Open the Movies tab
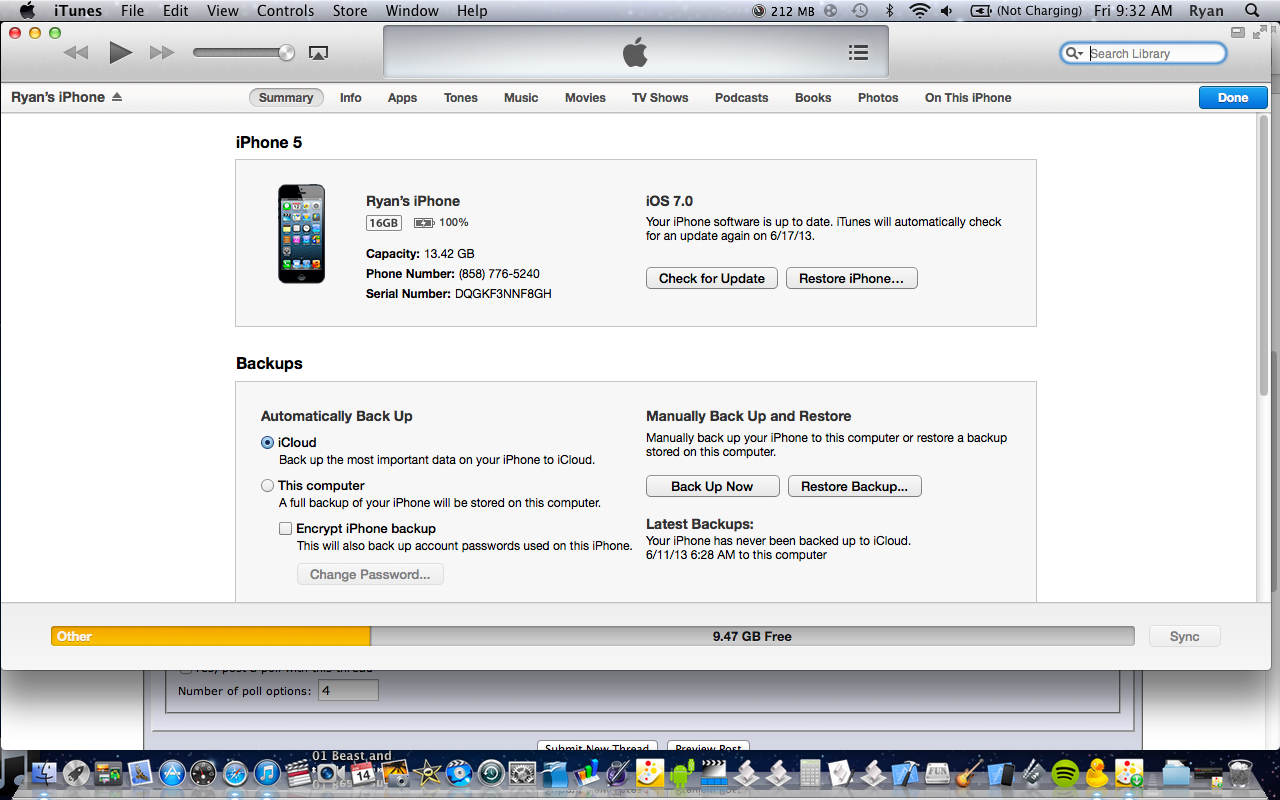1280x800 pixels. 585,98
